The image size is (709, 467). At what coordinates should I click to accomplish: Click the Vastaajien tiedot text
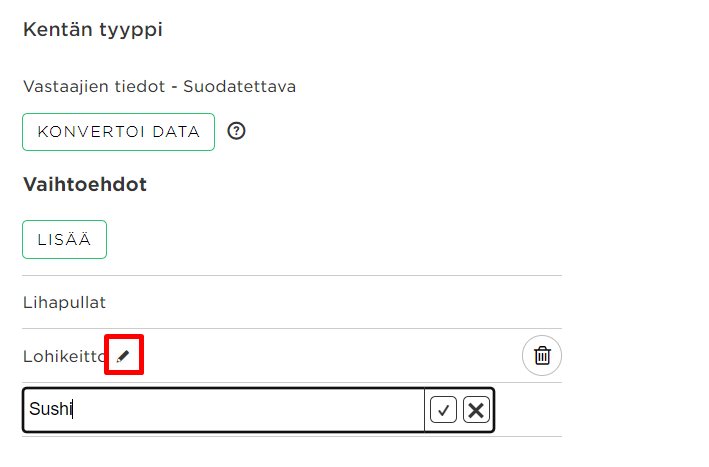pyautogui.click(x=94, y=86)
